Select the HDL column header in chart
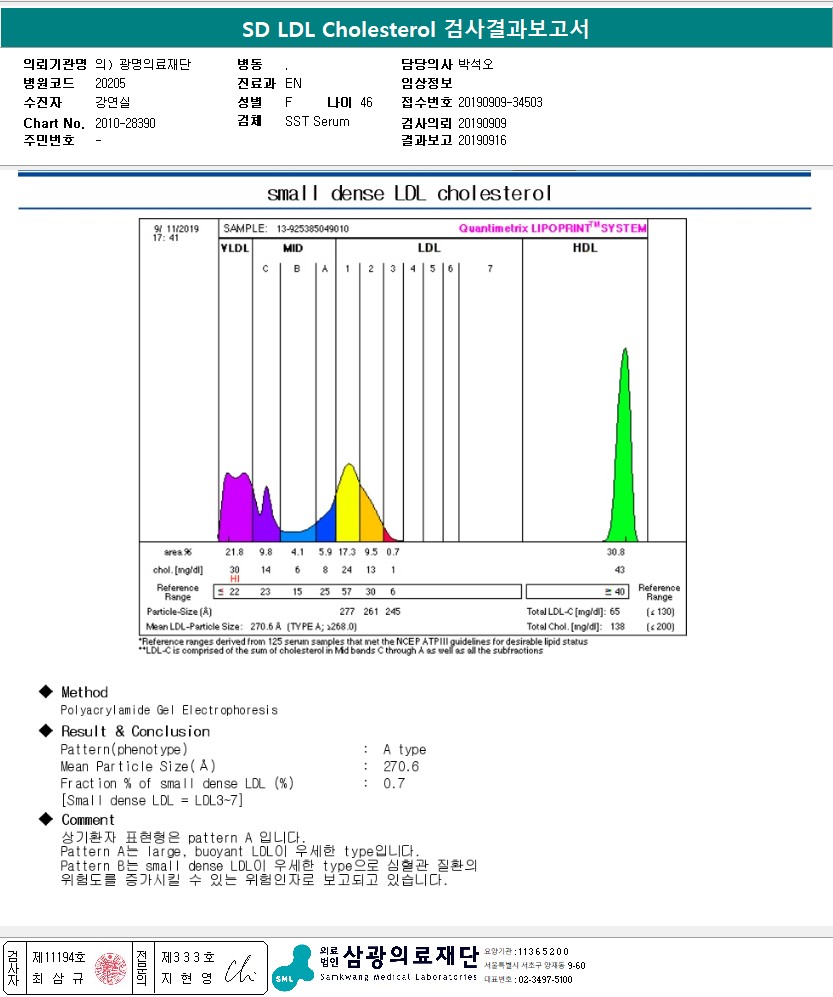Viewport: 833px width, 997px height. [x=585, y=248]
